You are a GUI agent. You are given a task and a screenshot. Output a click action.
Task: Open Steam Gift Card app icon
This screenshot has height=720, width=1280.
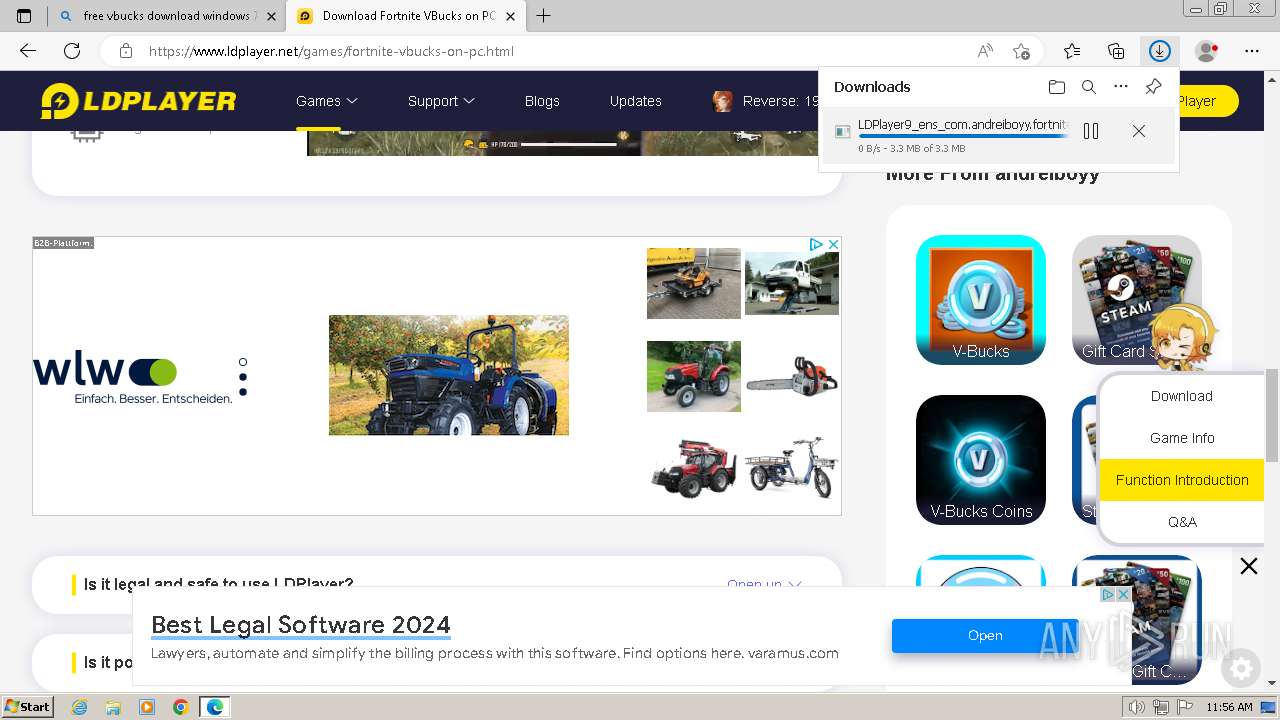pyautogui.click(x=1137, y=300)
